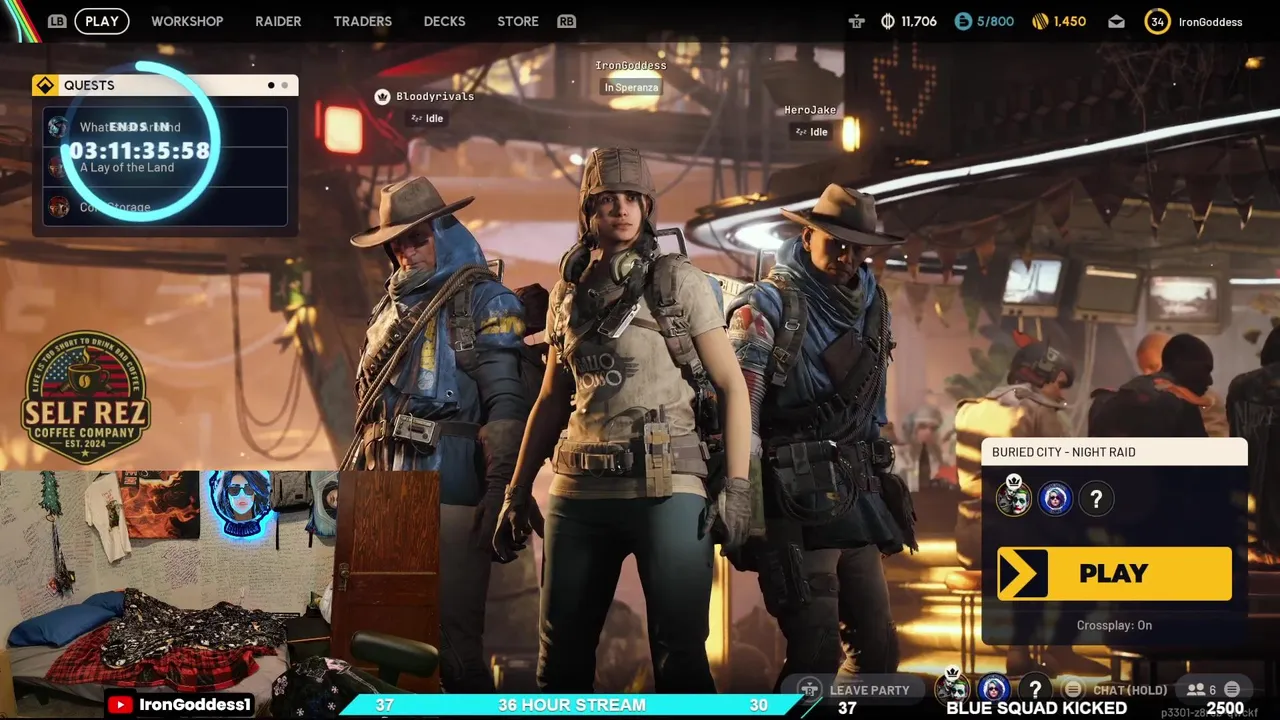Click the YouTube icon in stream overlay
The height and width of the screenshot is (720, 1280).
point(120,705)
